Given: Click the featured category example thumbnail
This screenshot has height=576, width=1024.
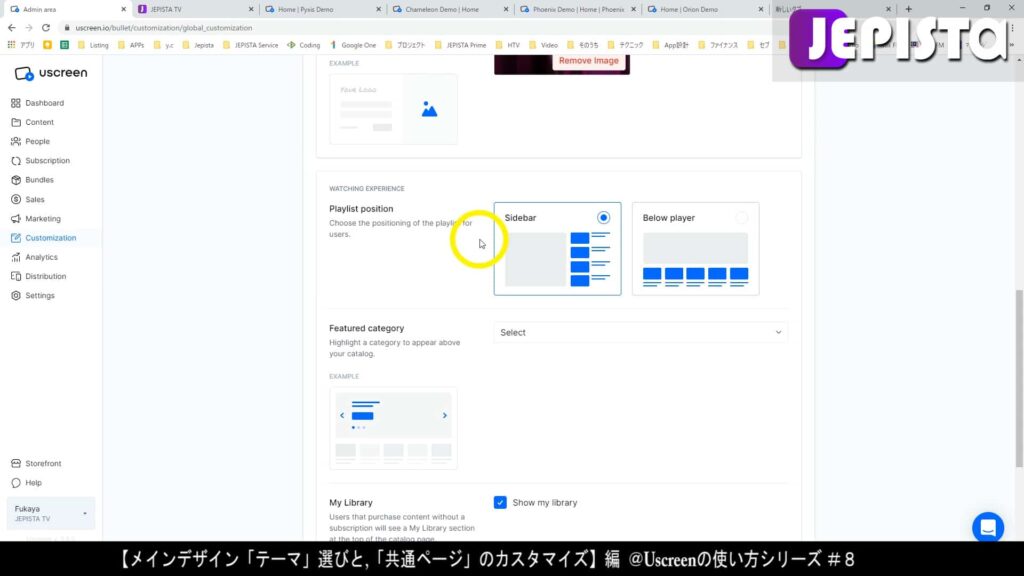Looking at the screenshot, I should [393, 428].
